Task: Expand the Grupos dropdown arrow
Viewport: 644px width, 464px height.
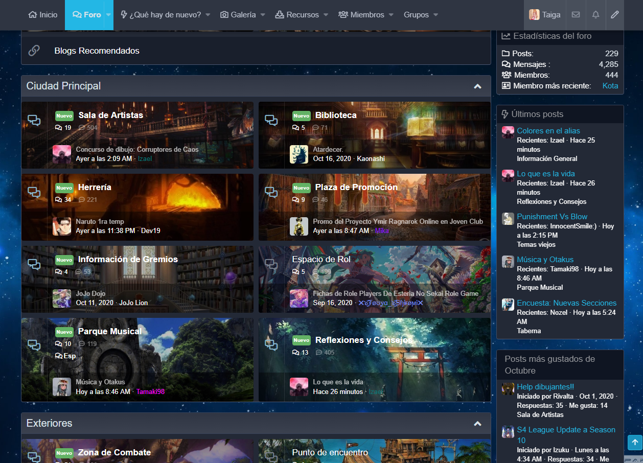Action: click(x=436, y=15)
